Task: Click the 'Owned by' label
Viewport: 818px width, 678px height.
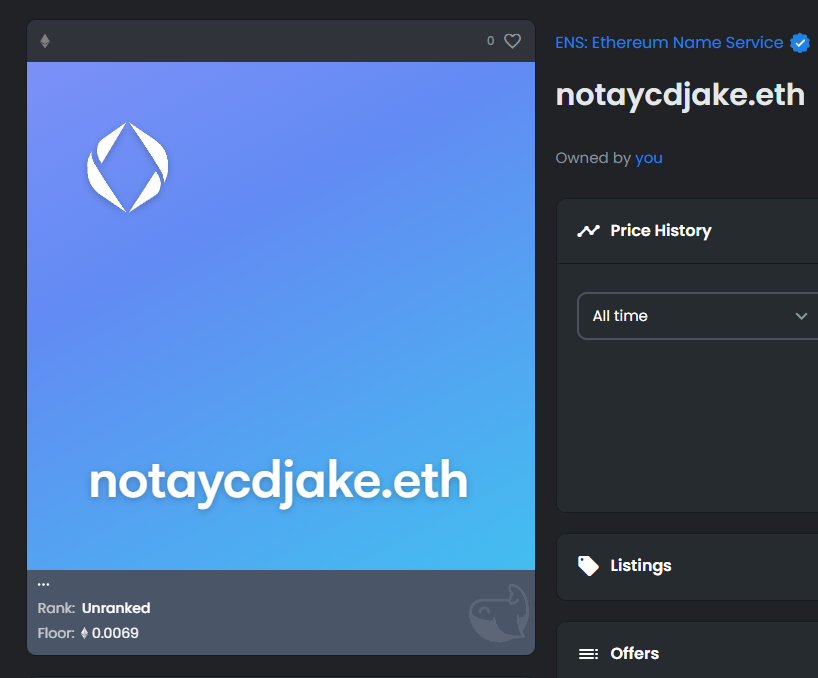Action: [593, 158]
